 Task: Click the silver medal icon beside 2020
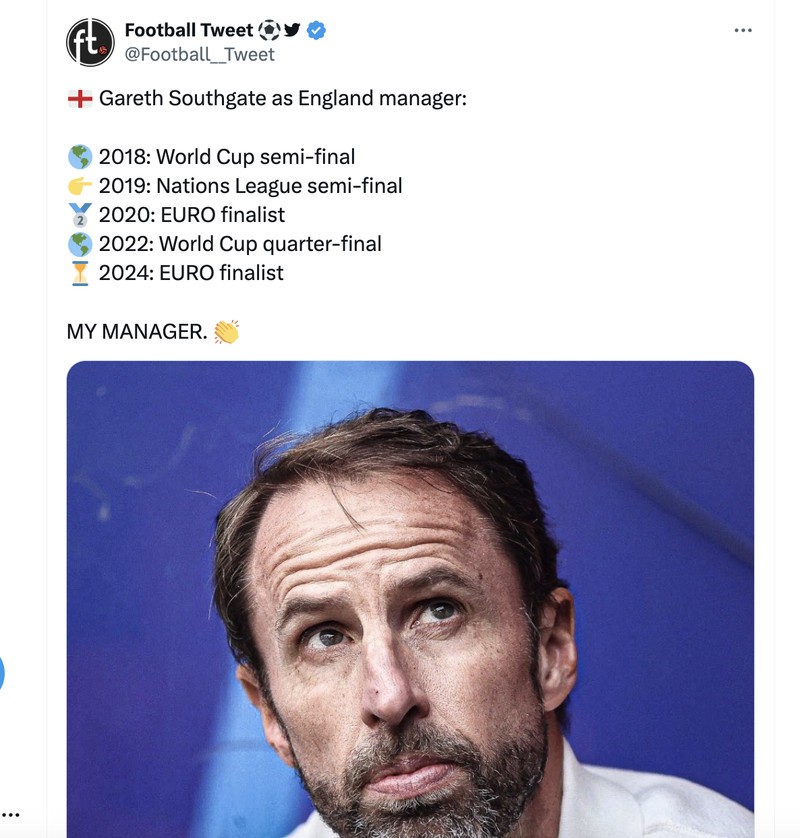click(x=78, y=214)
